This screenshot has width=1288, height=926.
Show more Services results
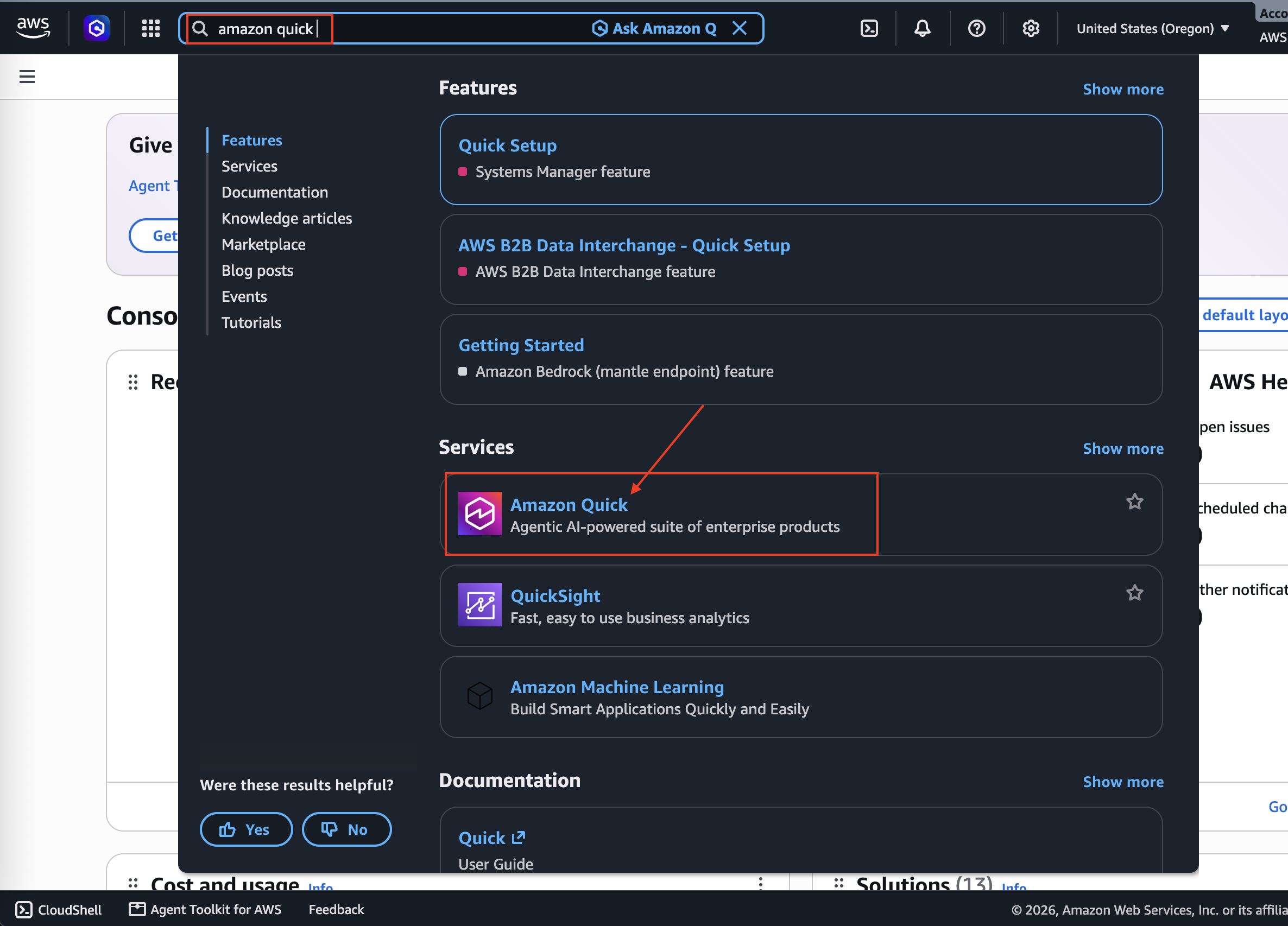[1123, 448]
